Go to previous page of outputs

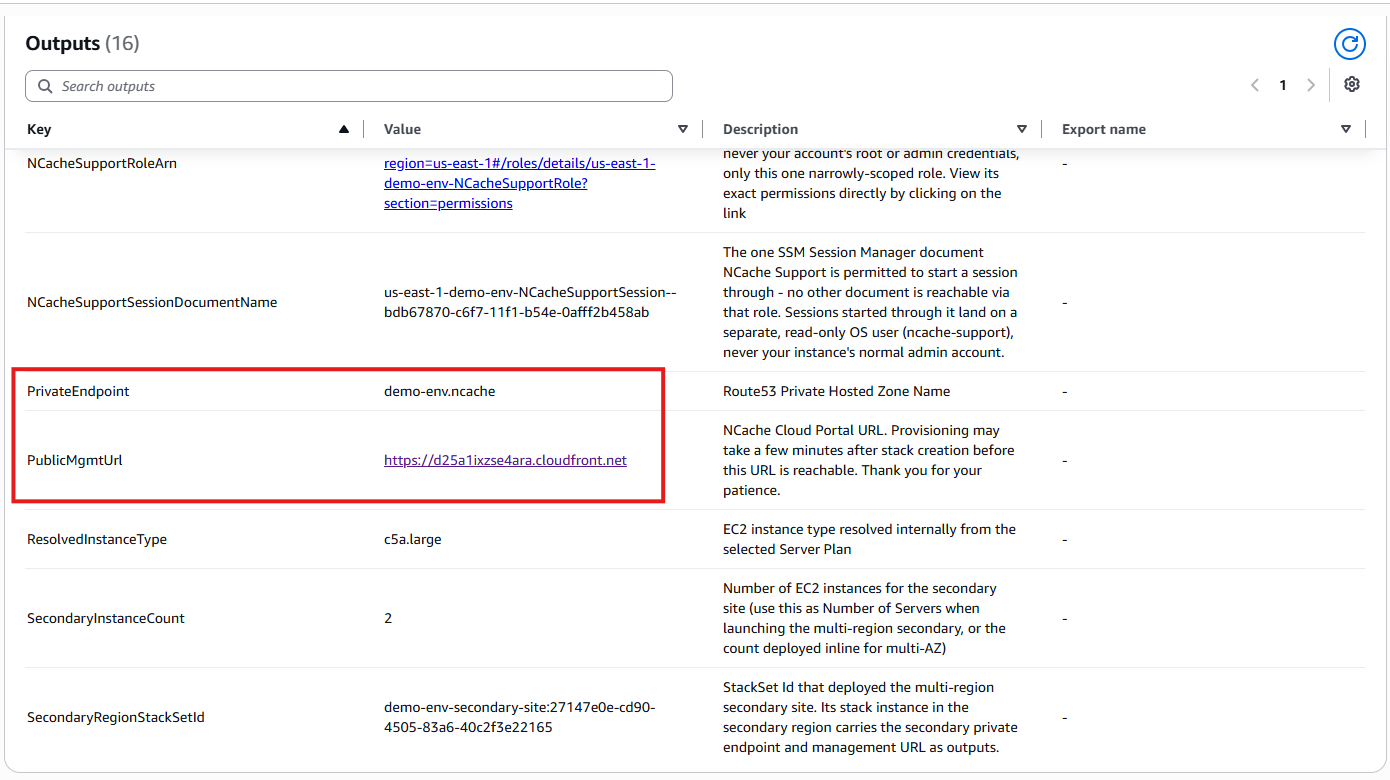pyautogui.click(x=1255, y=86)
